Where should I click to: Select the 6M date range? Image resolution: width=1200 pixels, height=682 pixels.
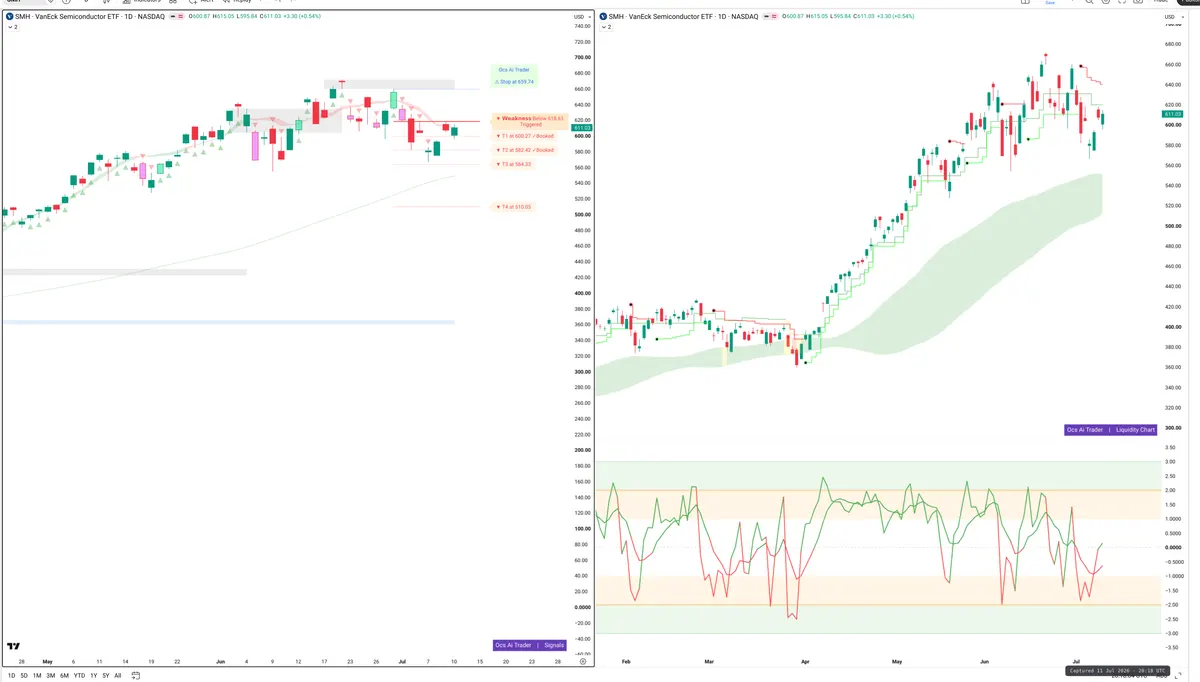(x=64, y=676)
